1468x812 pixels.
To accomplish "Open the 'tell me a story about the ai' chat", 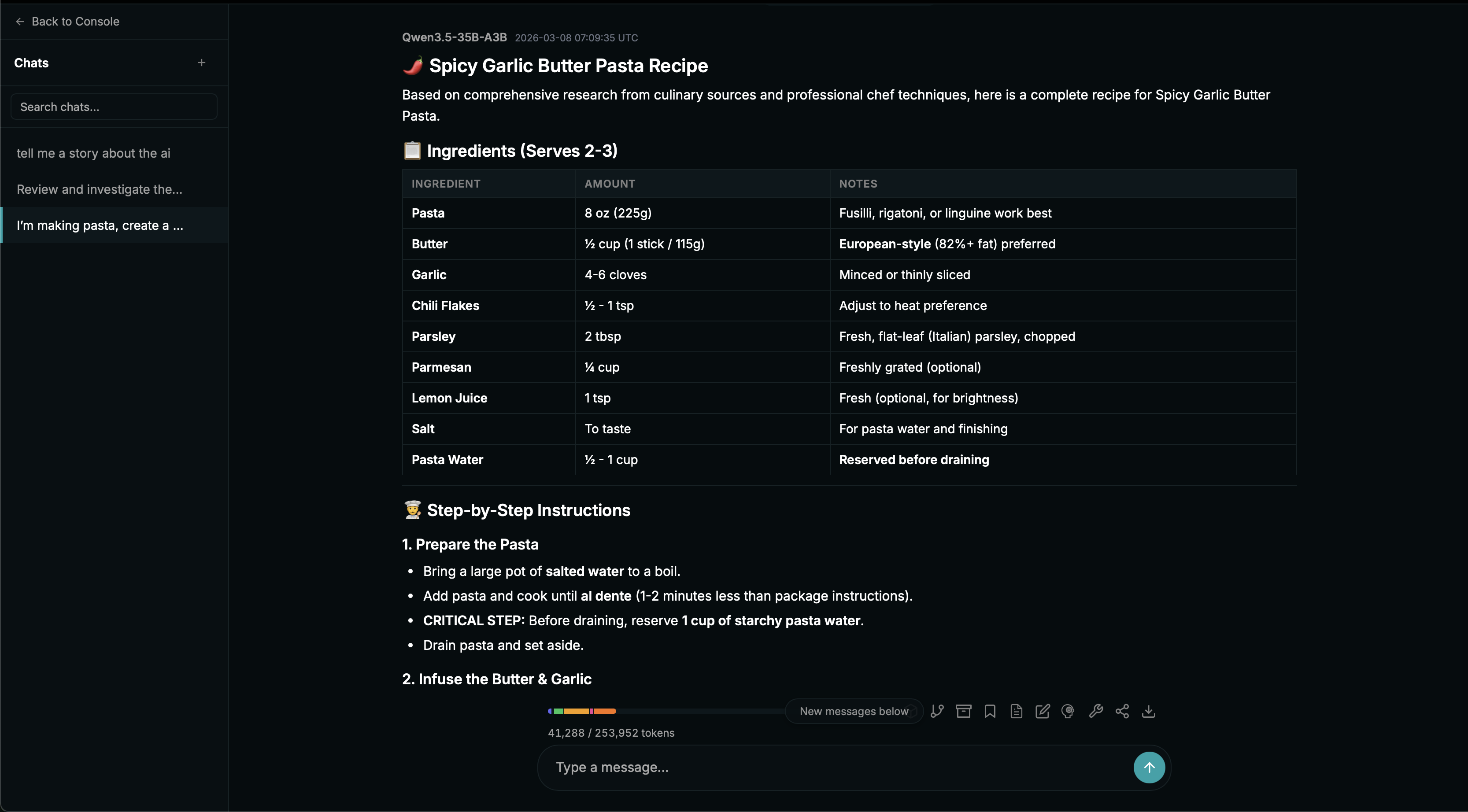I will click(x=93, y=153).
